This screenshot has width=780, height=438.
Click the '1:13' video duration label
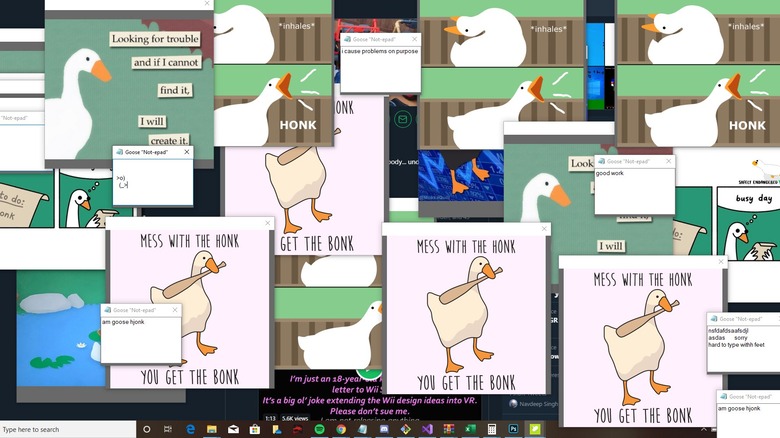coord(270,418)
